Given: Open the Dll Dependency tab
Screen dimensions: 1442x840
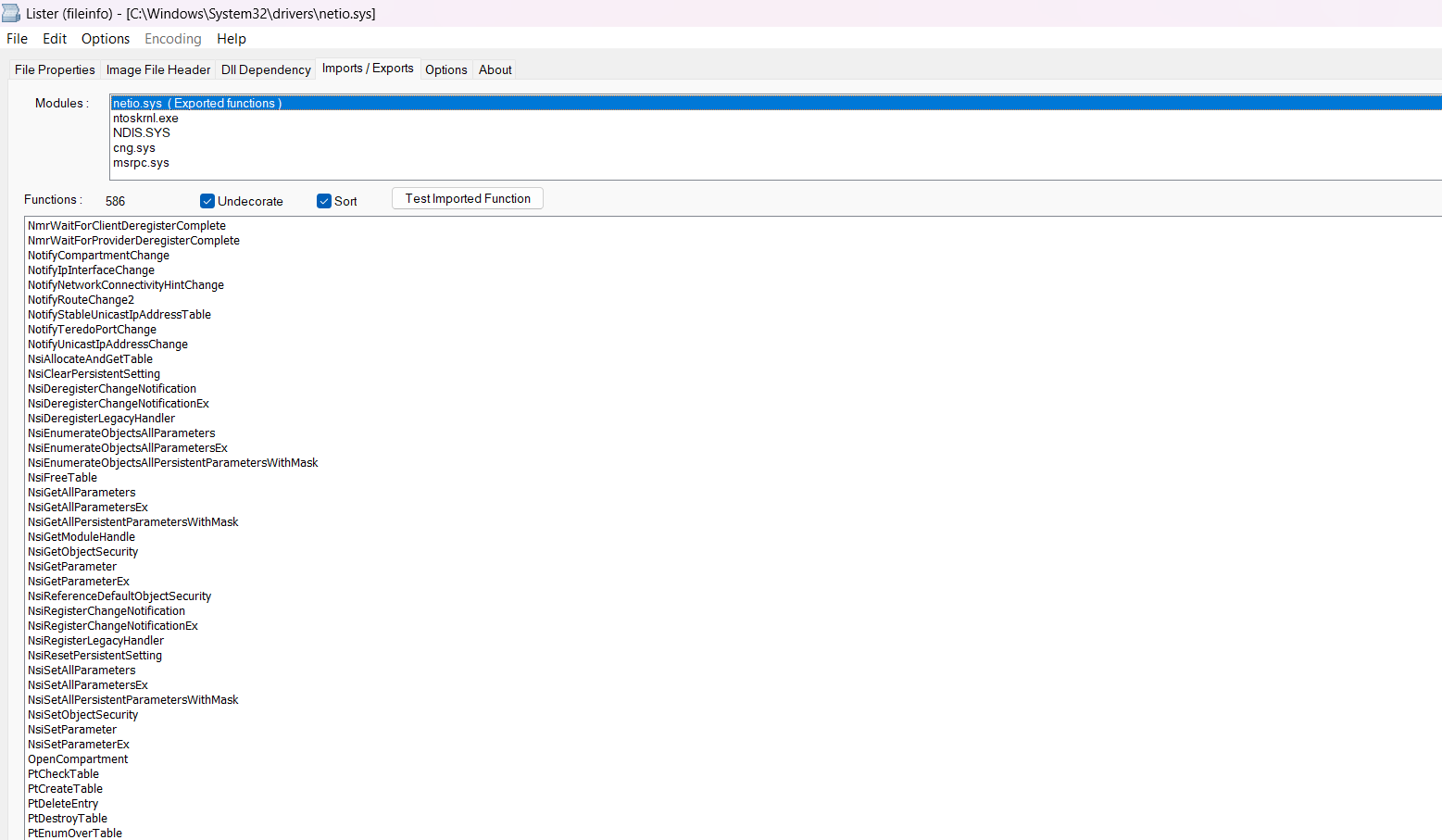Looking at the screenshot, I should coord(266,69).
